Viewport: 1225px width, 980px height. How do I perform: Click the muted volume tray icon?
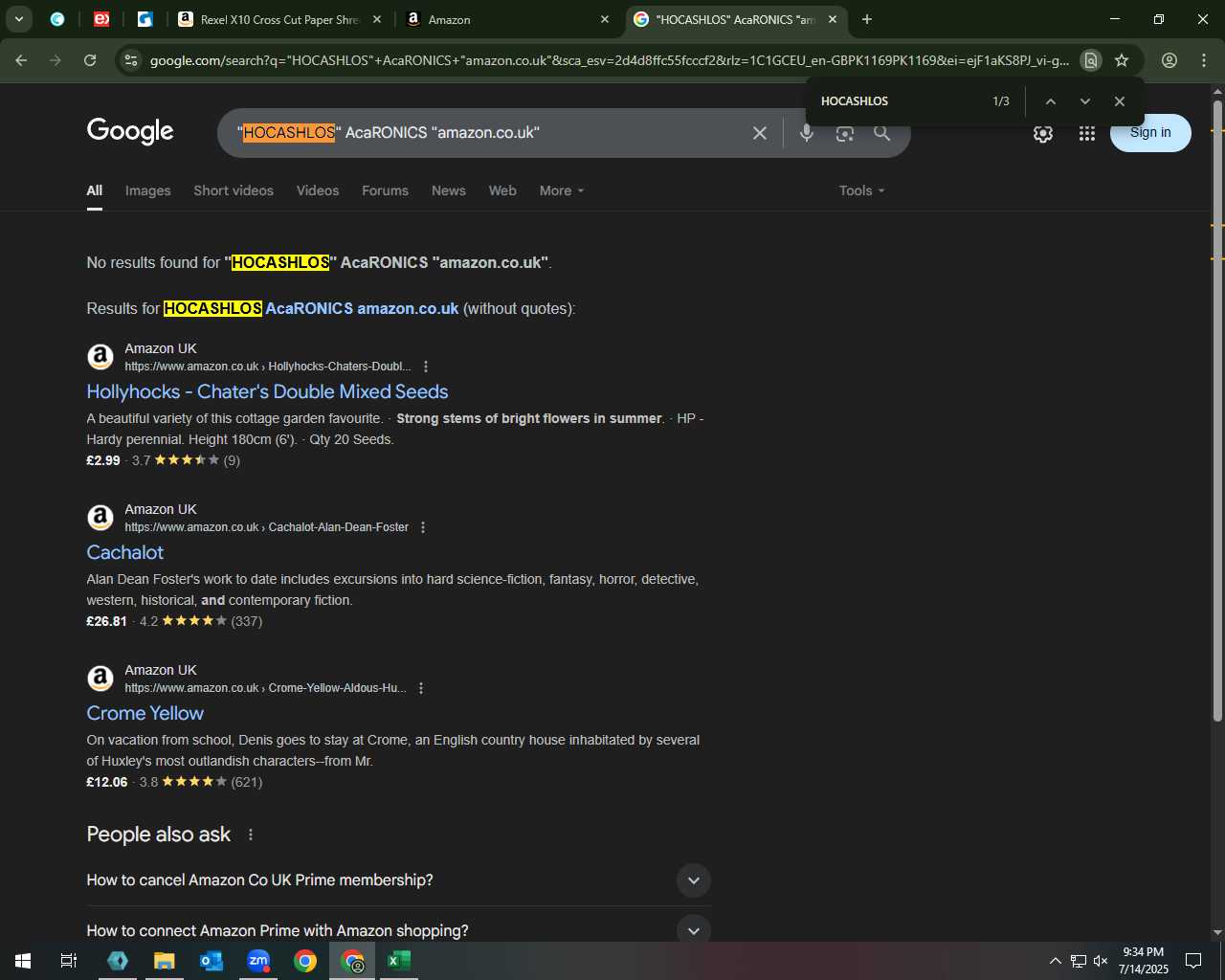pyautogui.click(x=1101, y=961)
